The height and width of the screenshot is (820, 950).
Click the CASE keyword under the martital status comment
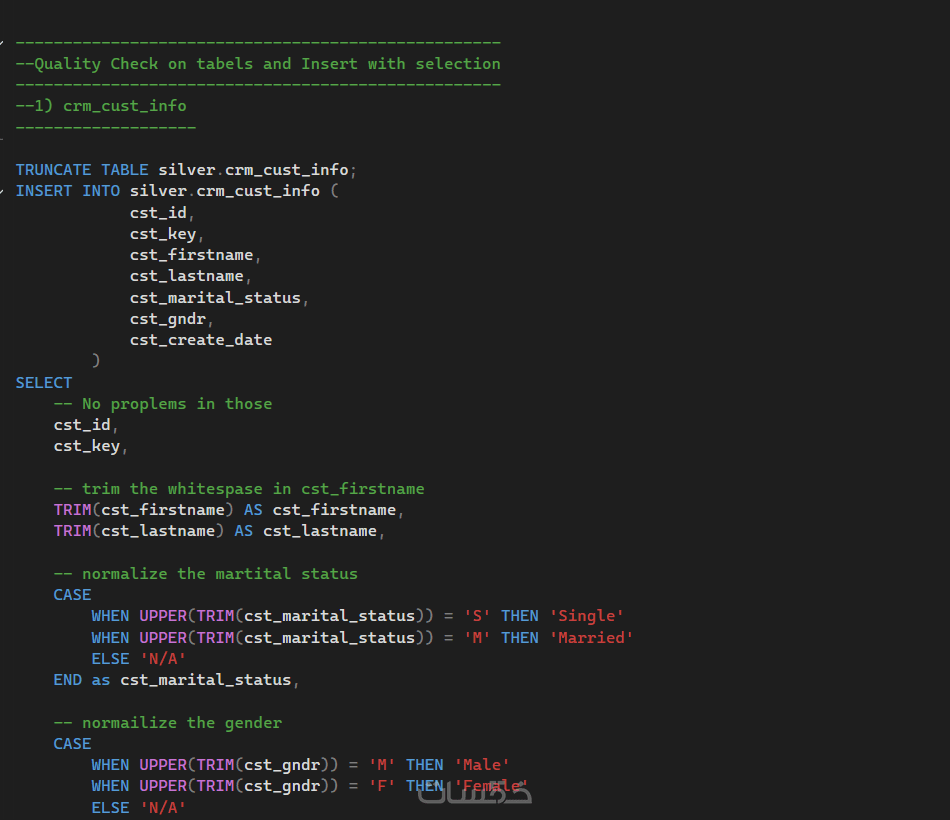pyautogui.click(x=72, y=595)
